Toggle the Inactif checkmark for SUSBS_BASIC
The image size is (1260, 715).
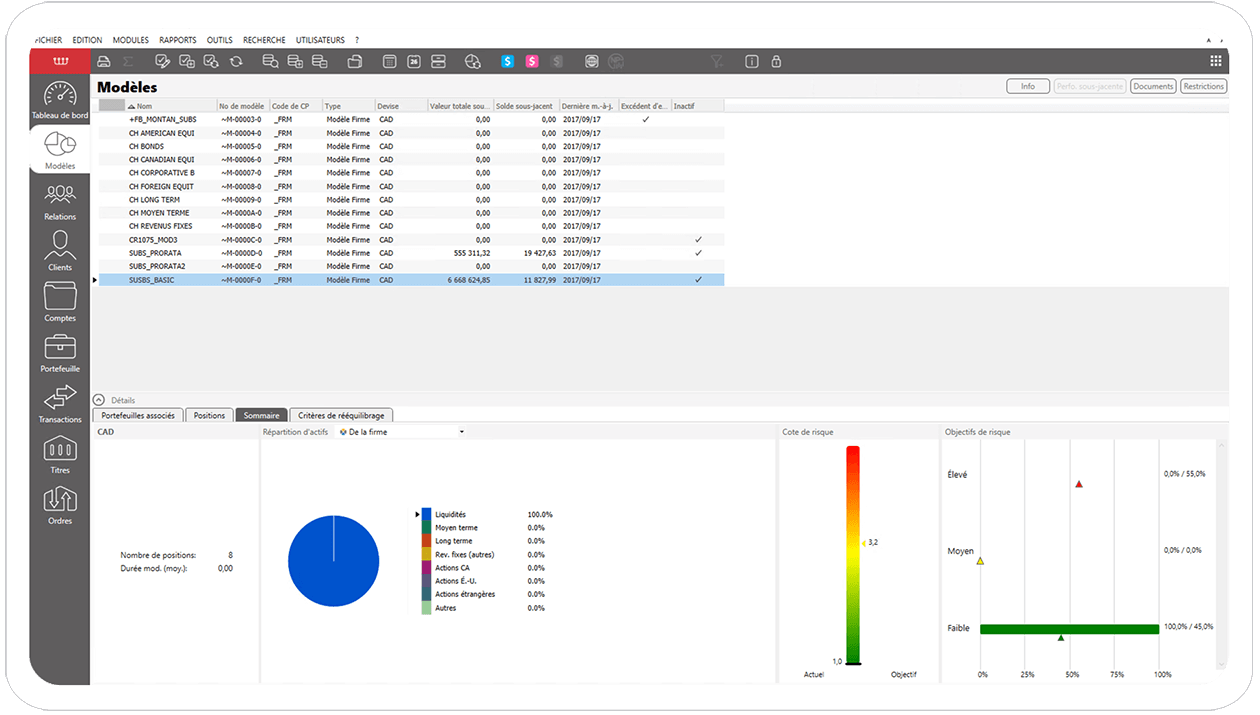tap(698, 280)
